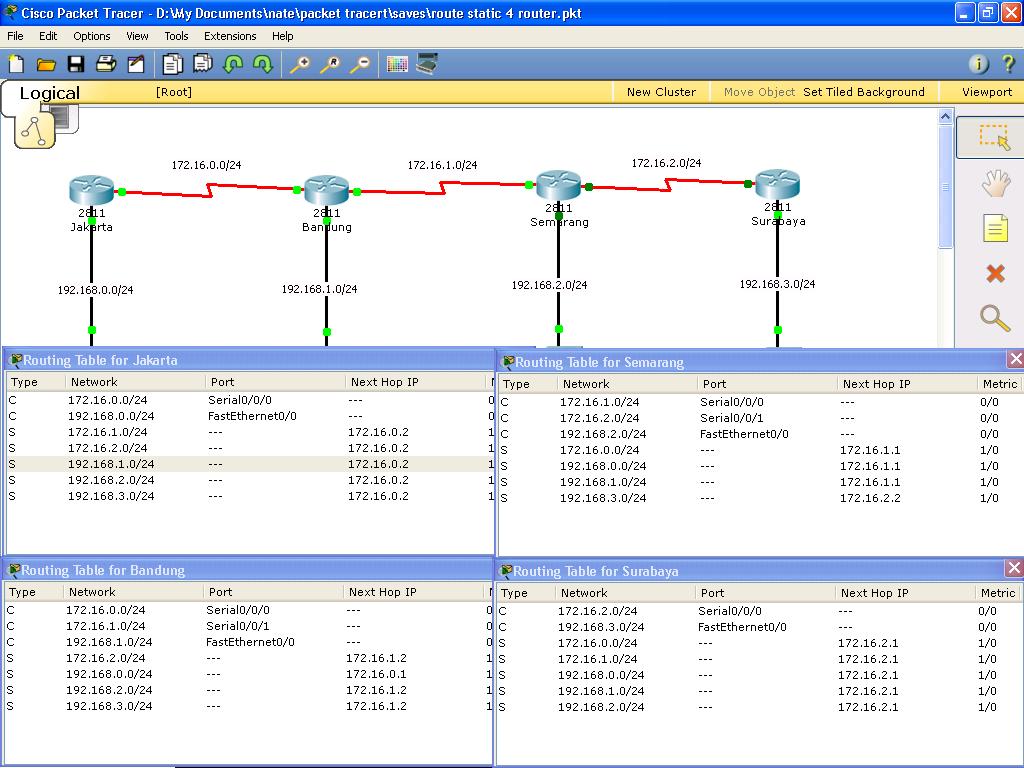Viewport: 1024px width, 768px height.
Task: Open the Options menu
Action: tap(91, 36)
